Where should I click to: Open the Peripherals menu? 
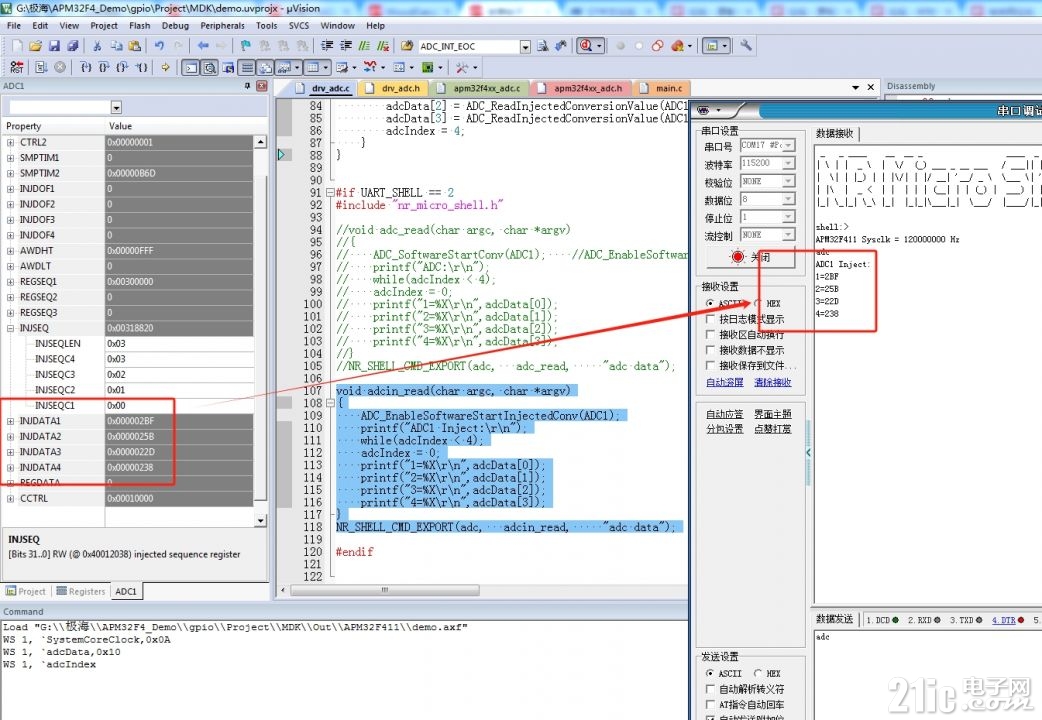click(223, 25)
